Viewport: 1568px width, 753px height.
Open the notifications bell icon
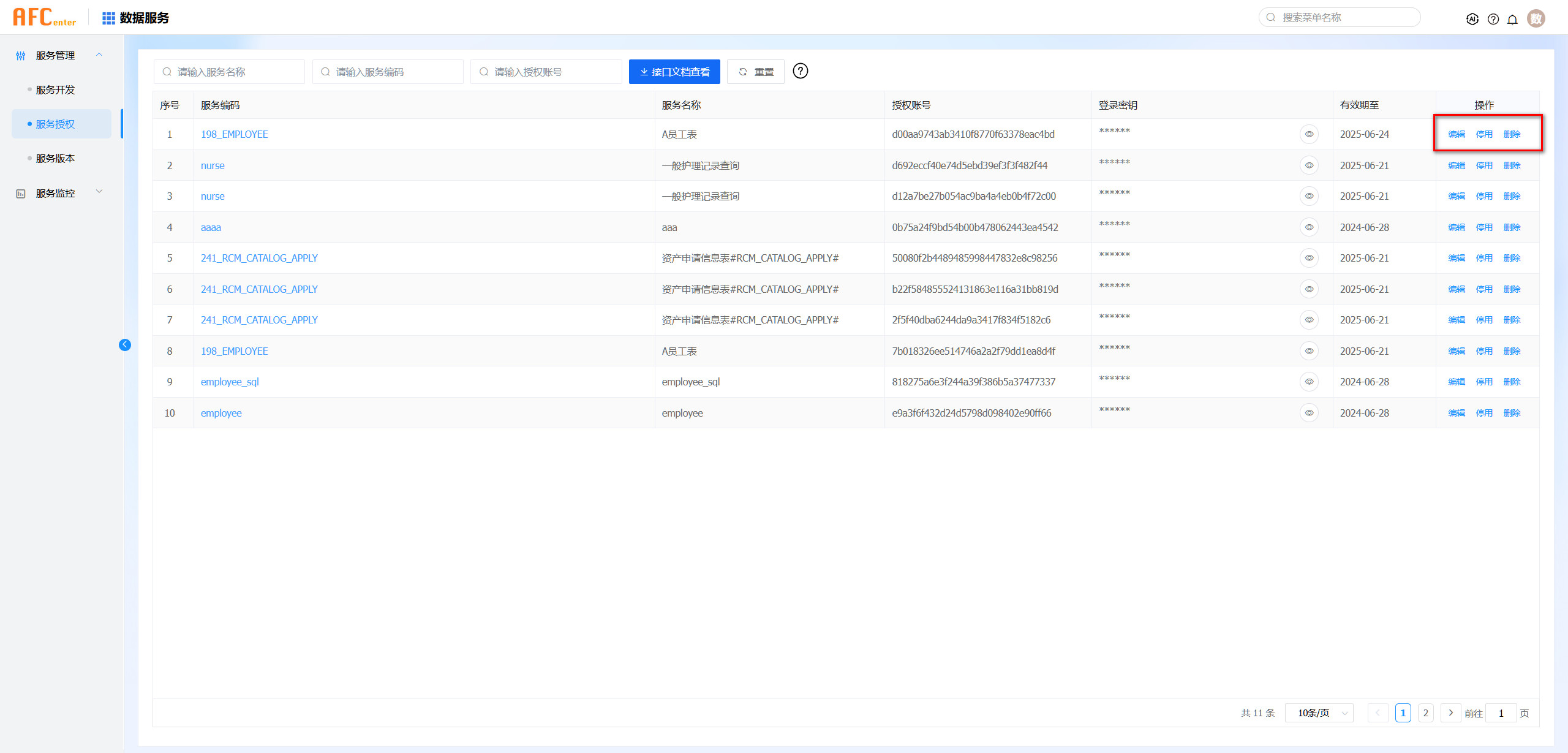click(x=1512, y=19)
